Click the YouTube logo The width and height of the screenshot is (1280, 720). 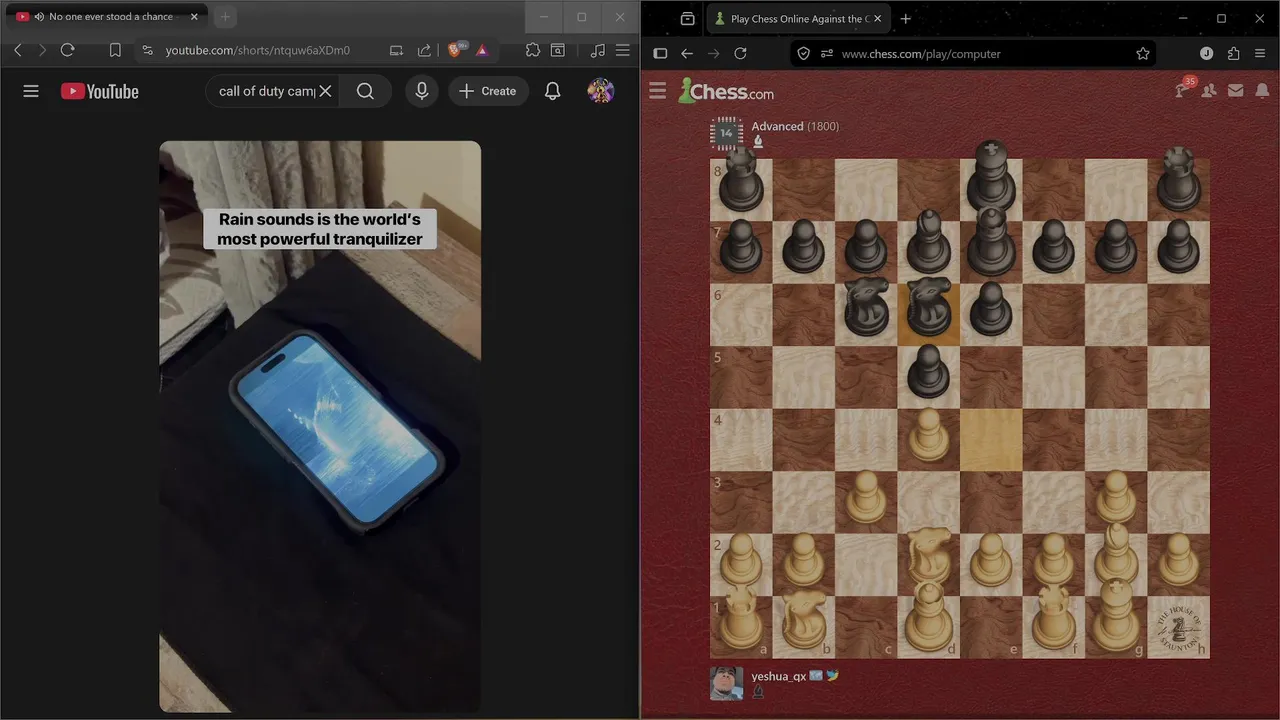100,91
